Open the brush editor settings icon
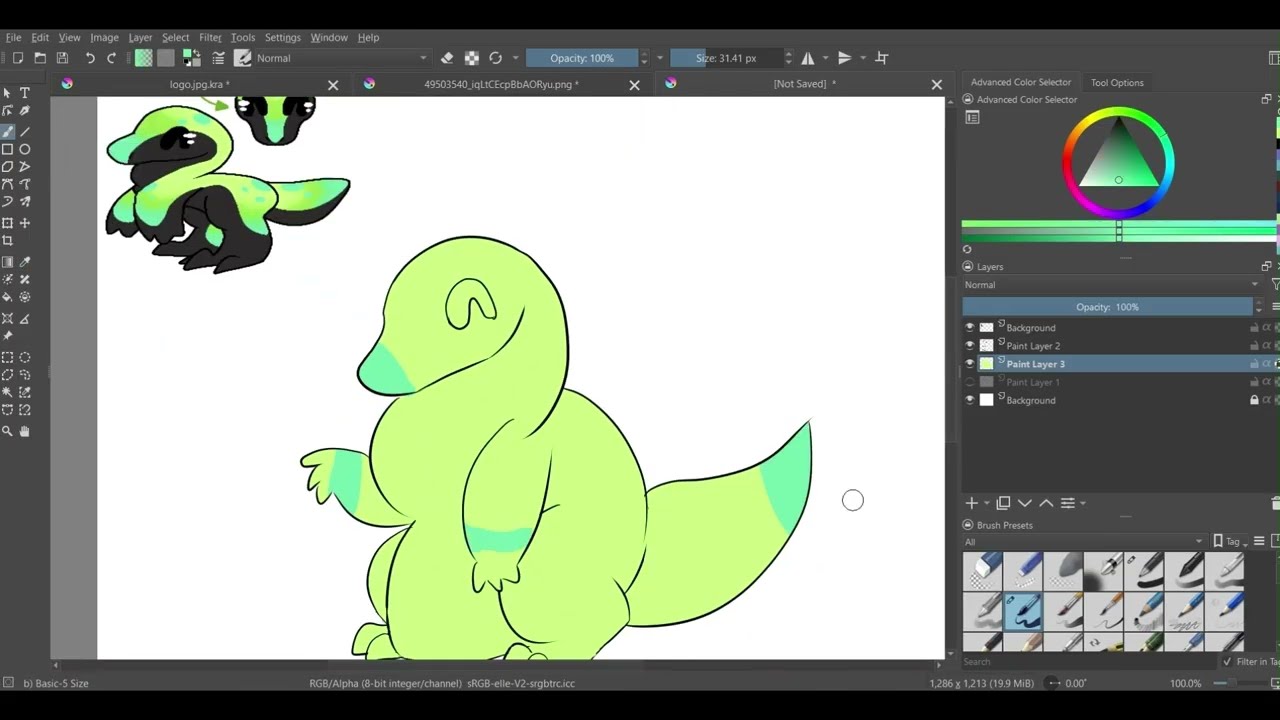The width and height of the screenshot is (1280, 720). (218, 58)
